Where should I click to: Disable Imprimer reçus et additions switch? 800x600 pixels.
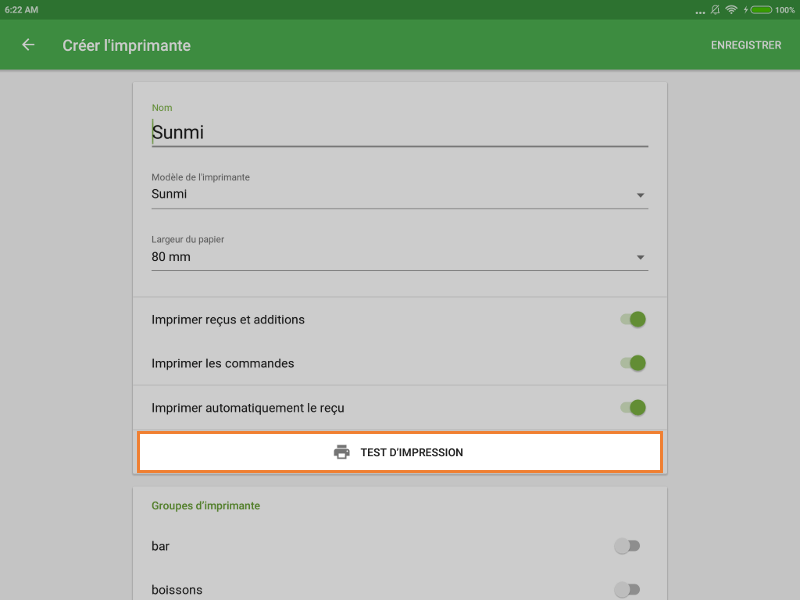click(632, 320)
